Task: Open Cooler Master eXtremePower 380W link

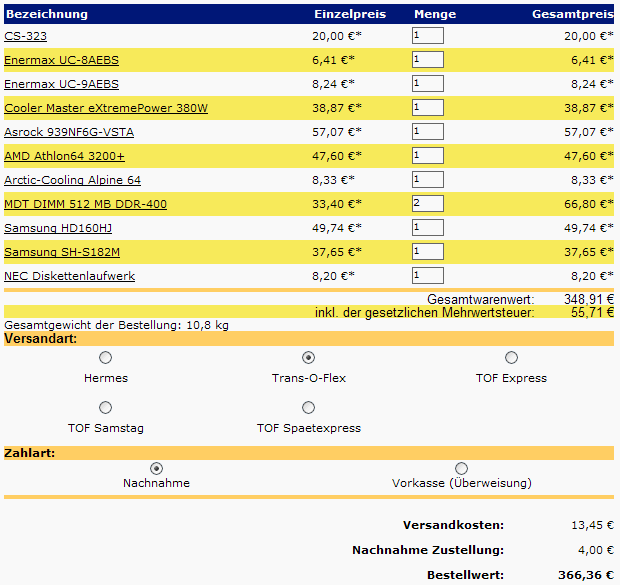Action: click(106, 108)
